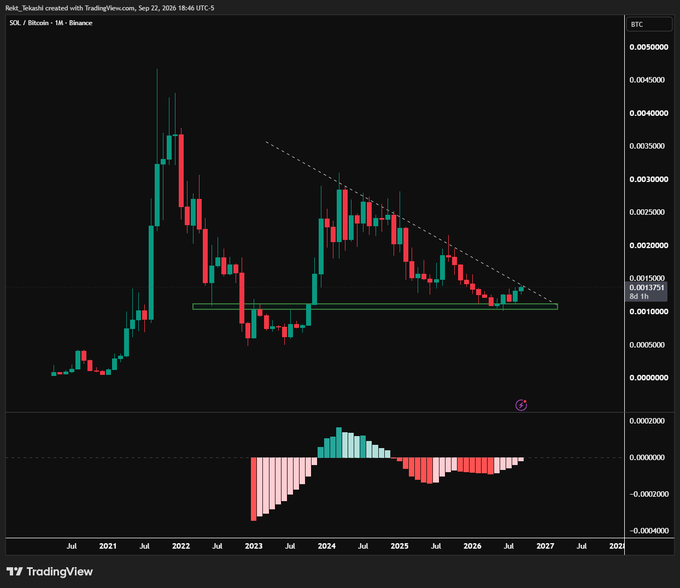Click the 0.0040000 price axis label
Image resolution: width=680 pixels, height=588 pixels.
pos(649,113)
